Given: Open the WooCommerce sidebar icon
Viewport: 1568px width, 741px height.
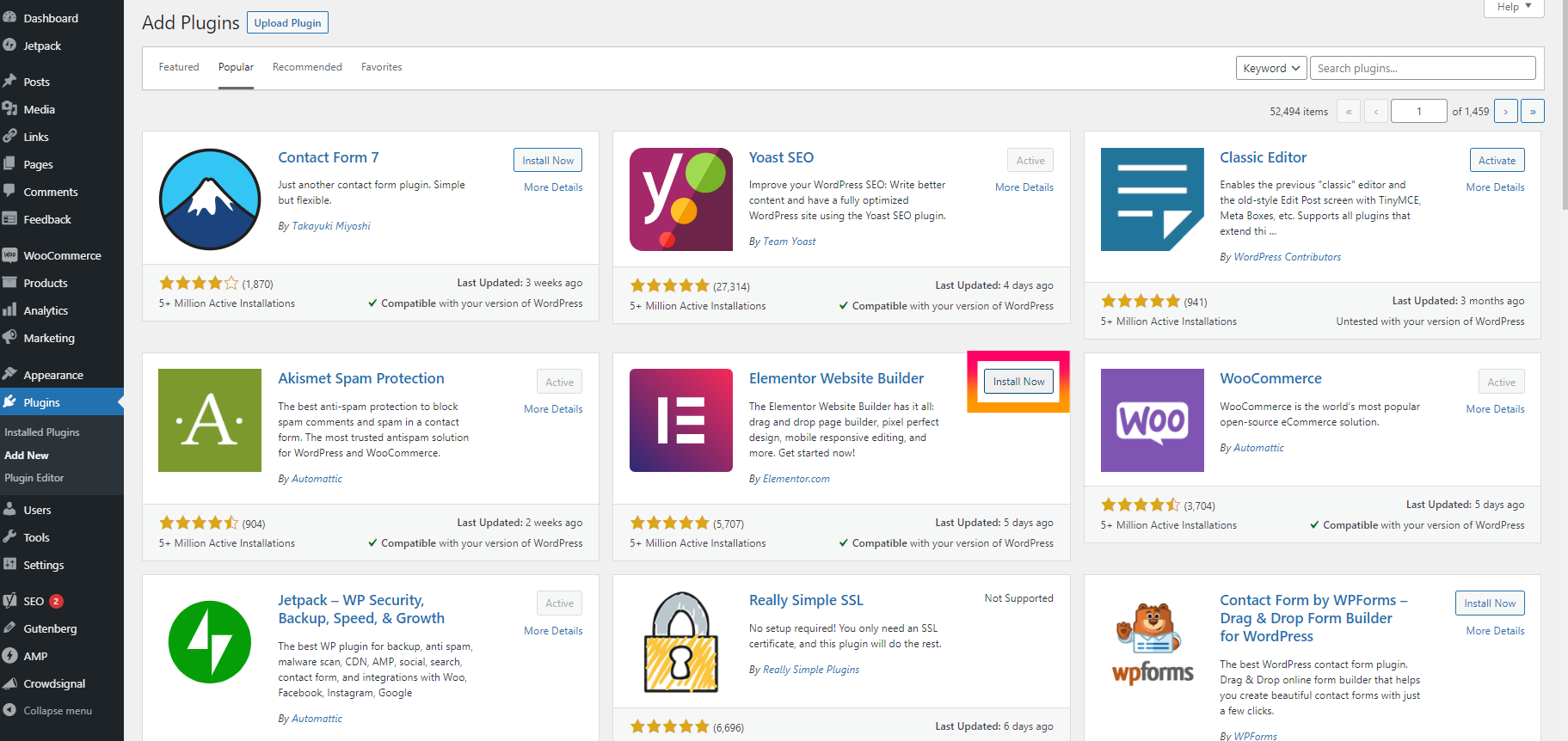Looking at the screenshot, I should 9,254.
